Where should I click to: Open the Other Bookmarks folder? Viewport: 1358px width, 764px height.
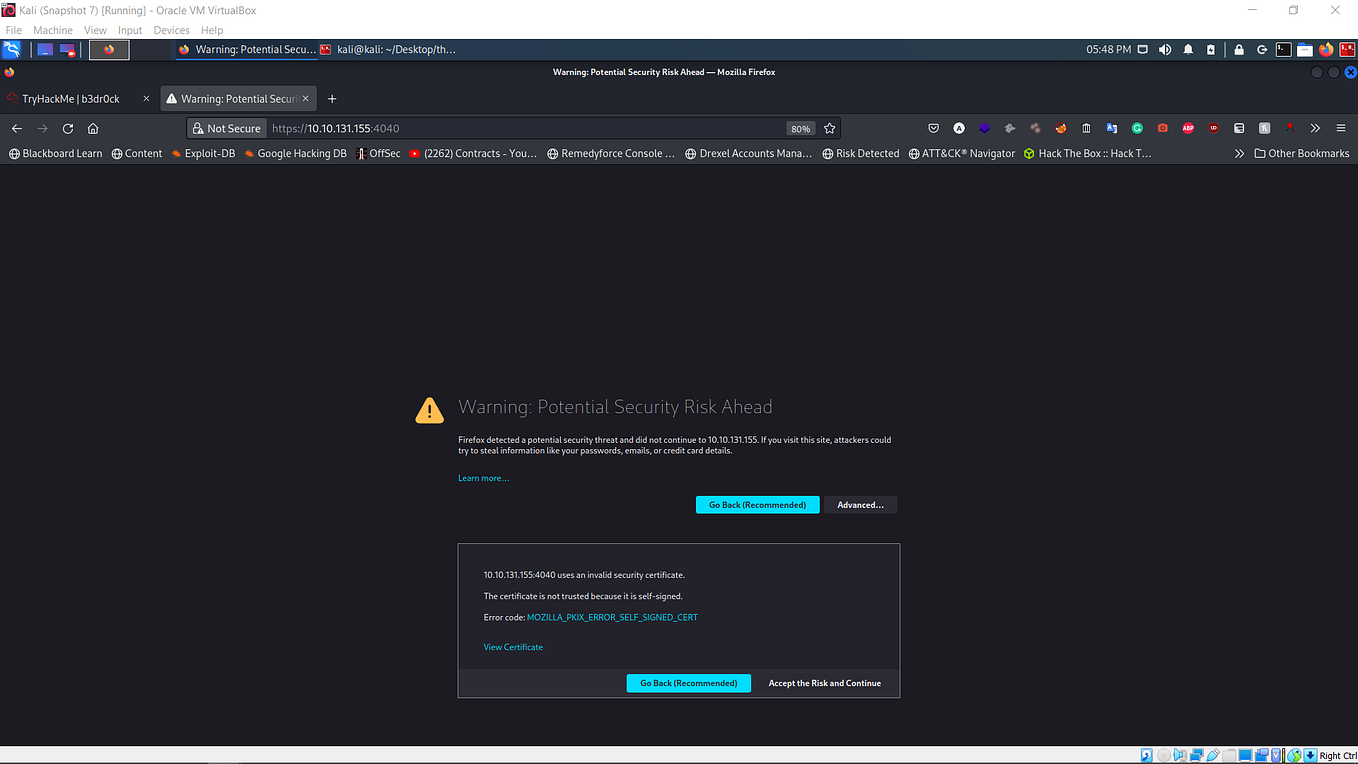(x=1301, y=153)
